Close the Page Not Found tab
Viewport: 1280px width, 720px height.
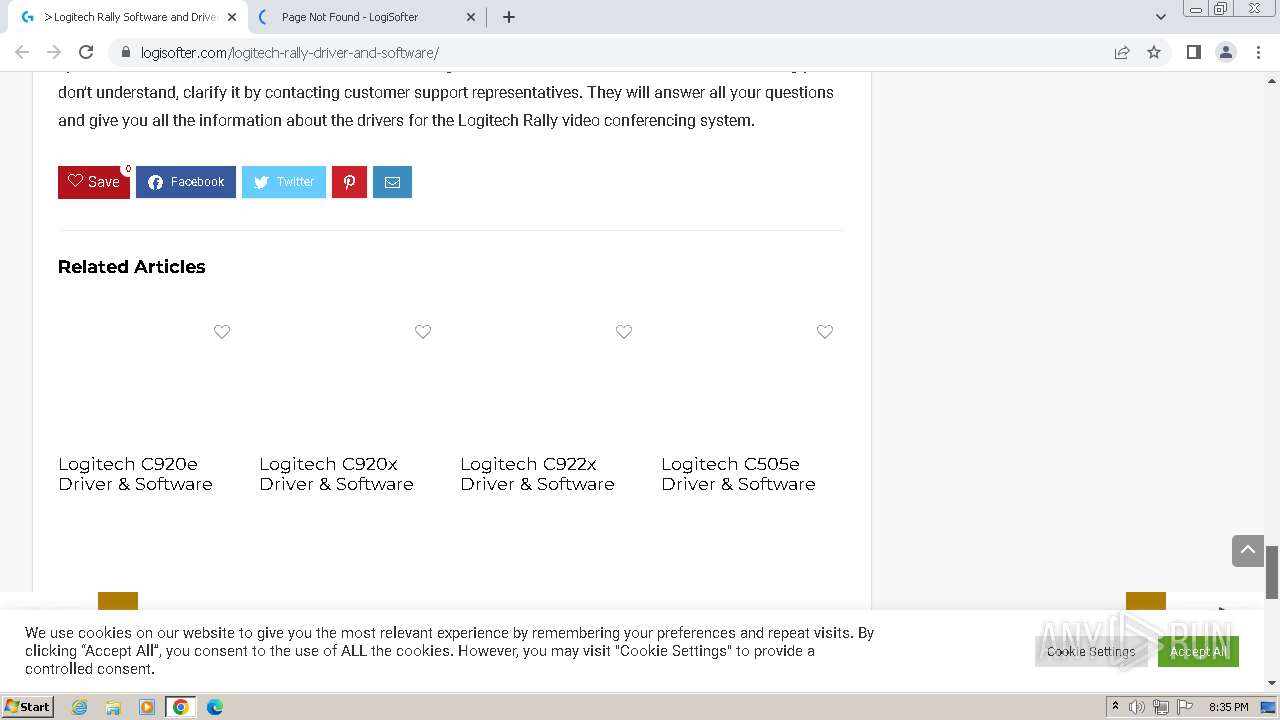471,17
